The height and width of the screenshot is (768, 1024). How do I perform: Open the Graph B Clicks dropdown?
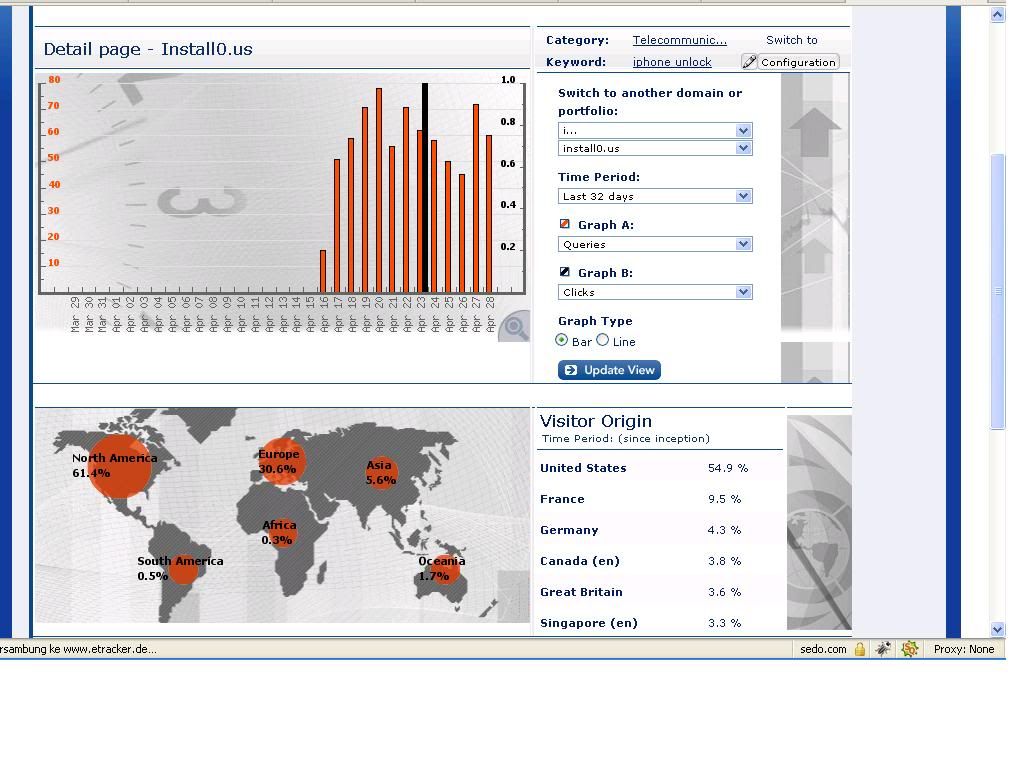(654, 292)
